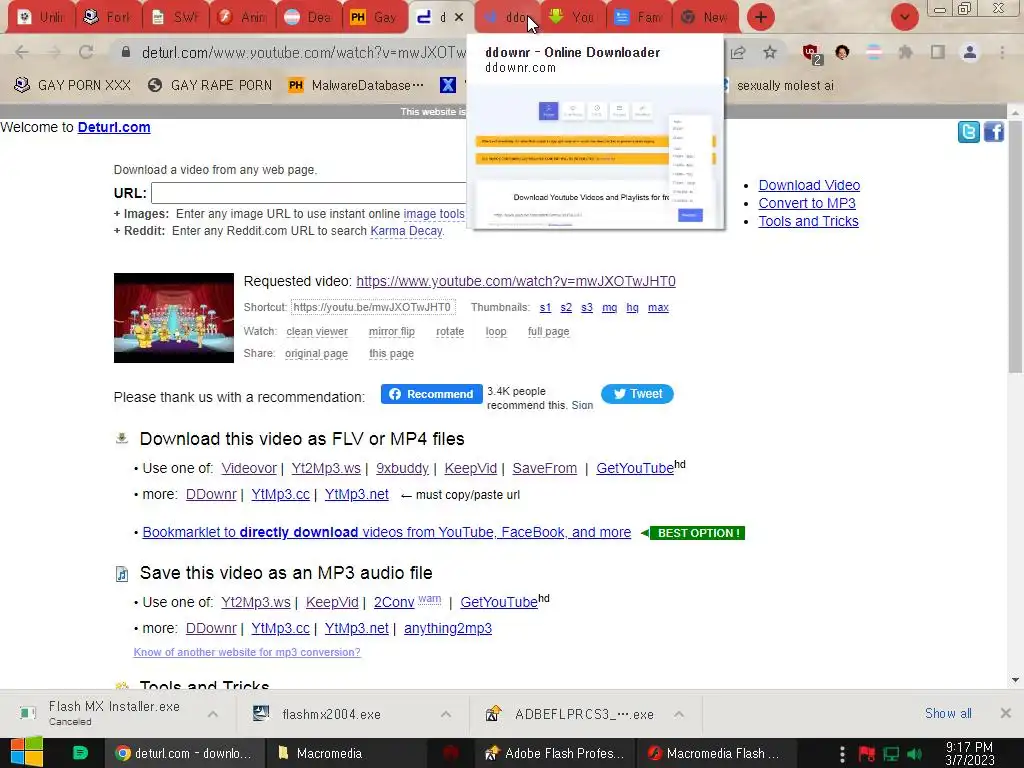Click the Twitter icon at the page top right
Screen dimensions: 1024x768
(968, 132)
